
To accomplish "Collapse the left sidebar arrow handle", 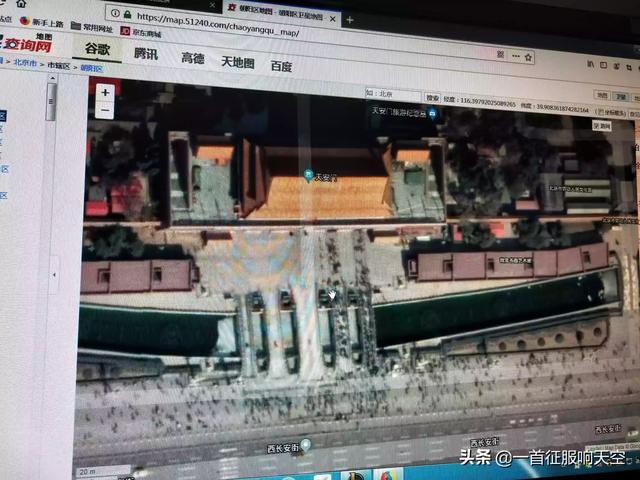I will pyautogui.click(x=54, y=275).
